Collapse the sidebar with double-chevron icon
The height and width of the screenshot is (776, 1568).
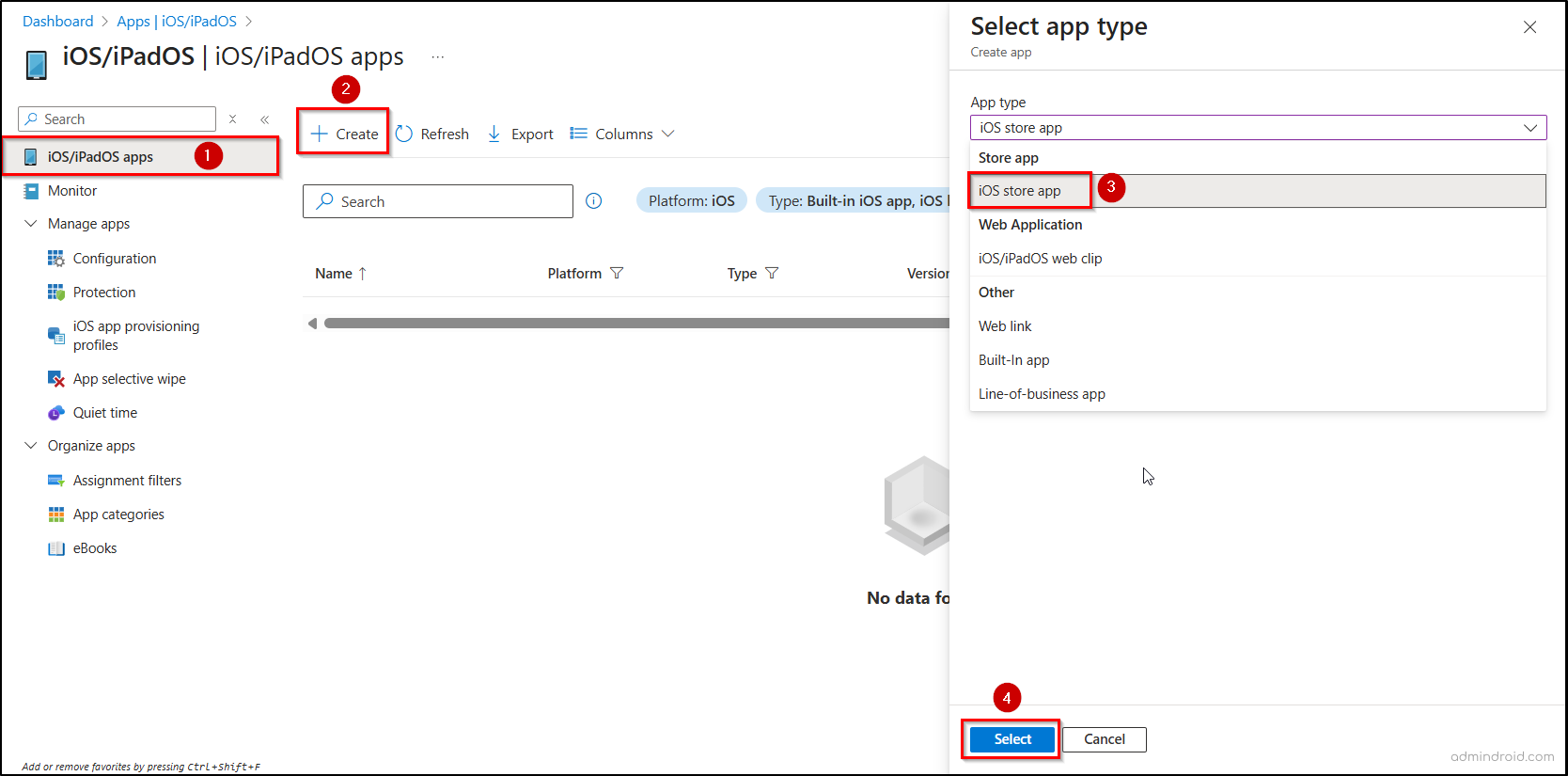(265, 119)
